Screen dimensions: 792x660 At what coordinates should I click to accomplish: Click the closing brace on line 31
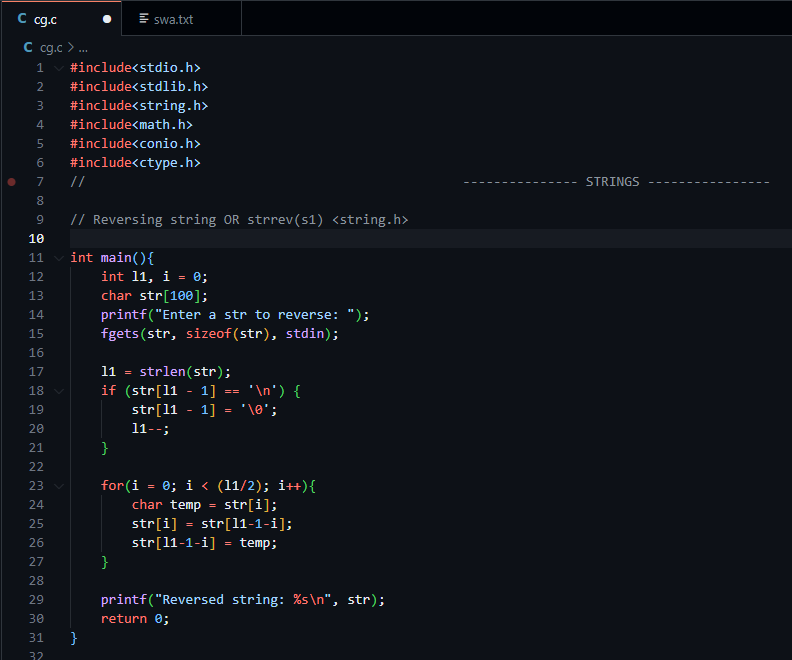(74, 638)
